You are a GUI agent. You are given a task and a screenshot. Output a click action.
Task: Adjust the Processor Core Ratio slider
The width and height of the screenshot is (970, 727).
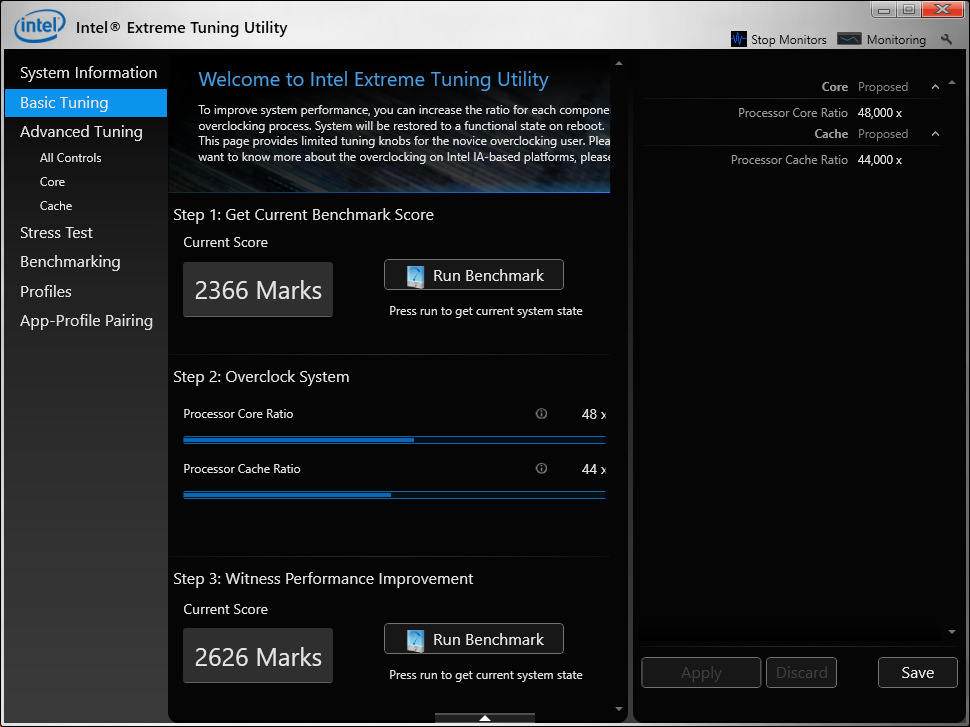pos(394,440)
